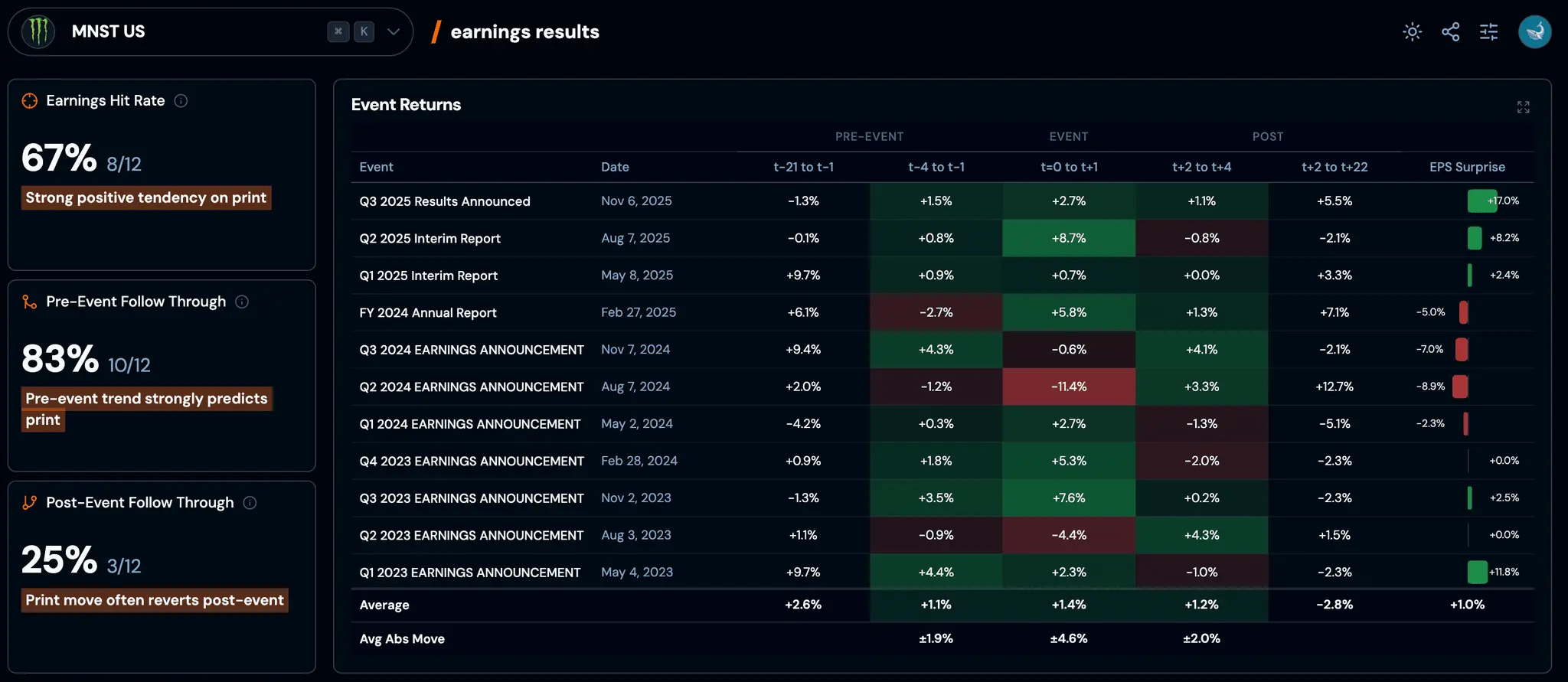The width and height of the screenshot is (1568, 682).
Task: Select the Q2 2025 Interim Report row
Action: (942, 238)
